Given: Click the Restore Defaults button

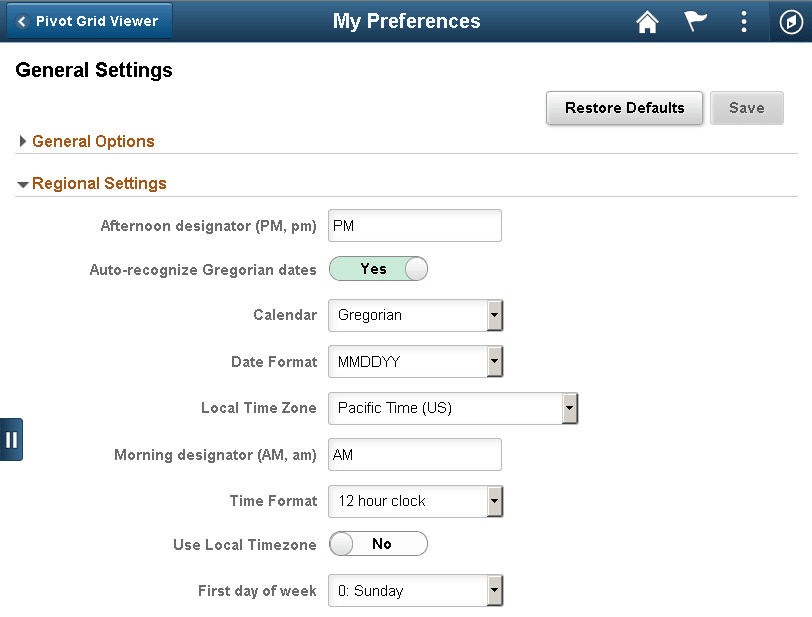Looking at the screenshot, I should [624, 108].
